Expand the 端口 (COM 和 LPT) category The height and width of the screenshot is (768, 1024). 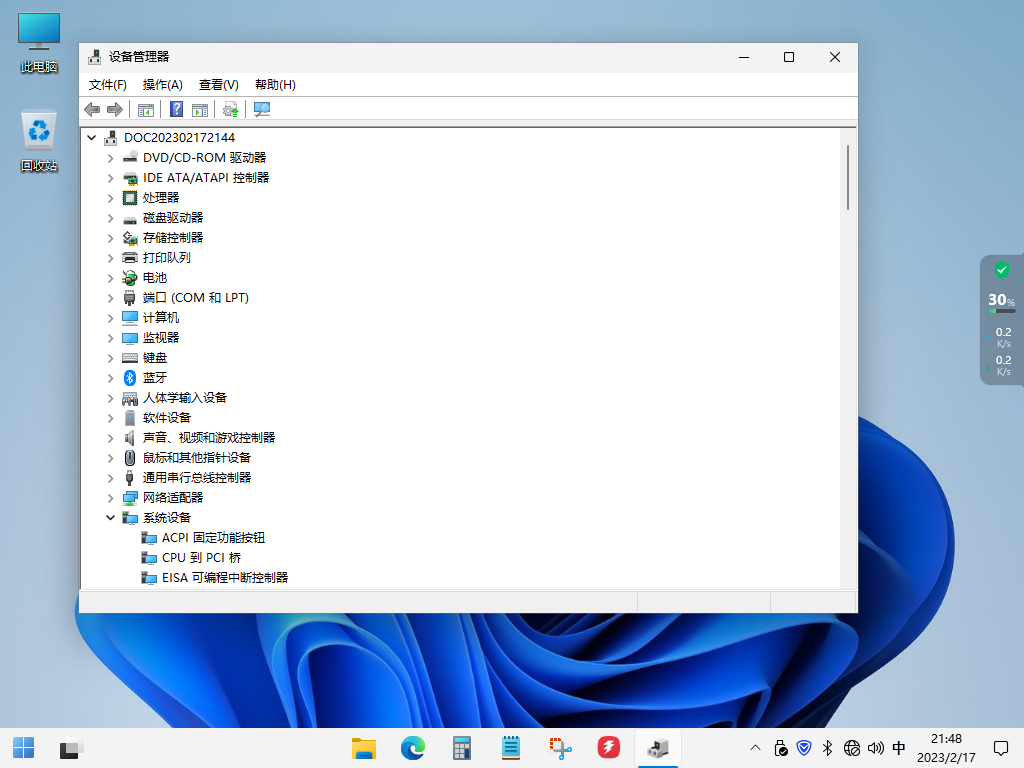tap(110, 298)
